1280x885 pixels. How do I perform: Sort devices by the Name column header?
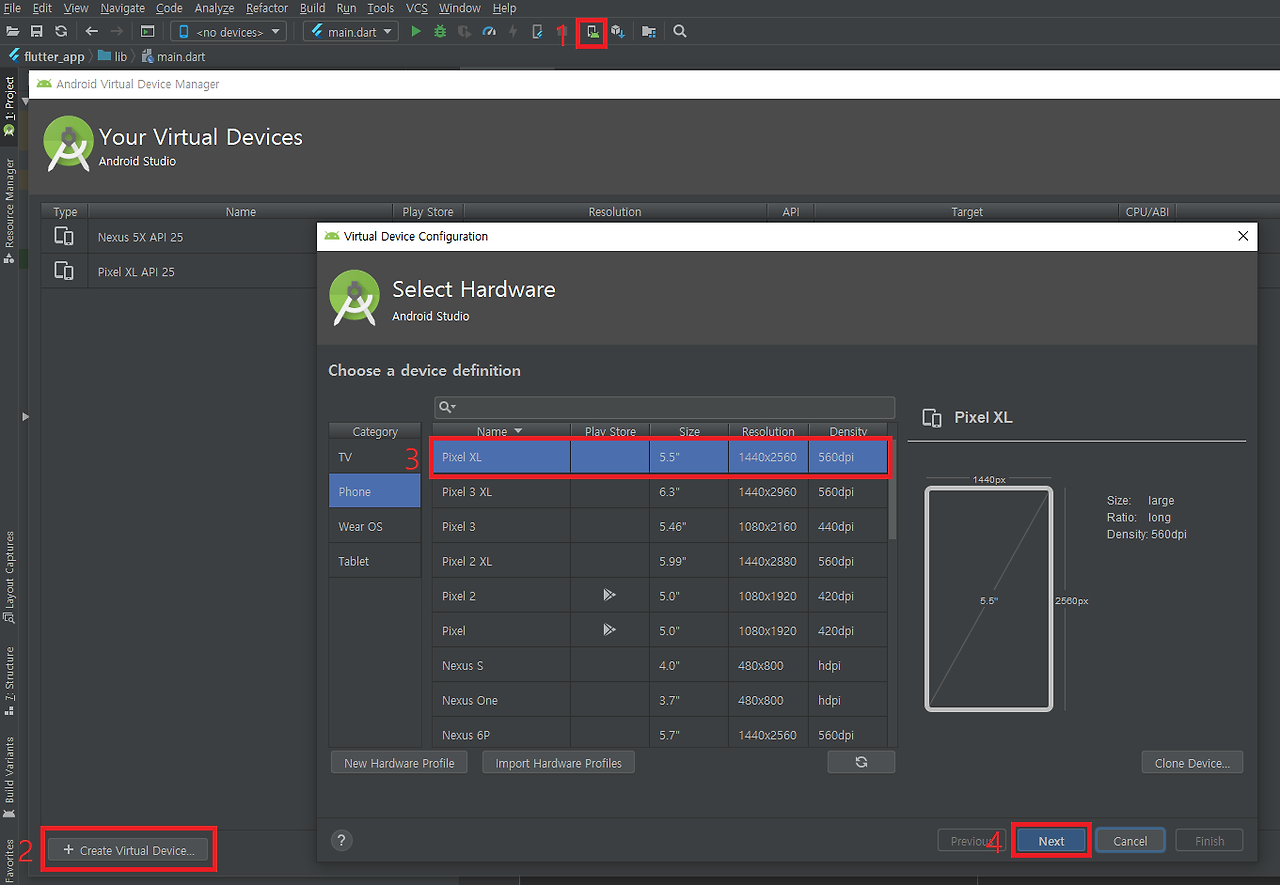tap(500, 431)
